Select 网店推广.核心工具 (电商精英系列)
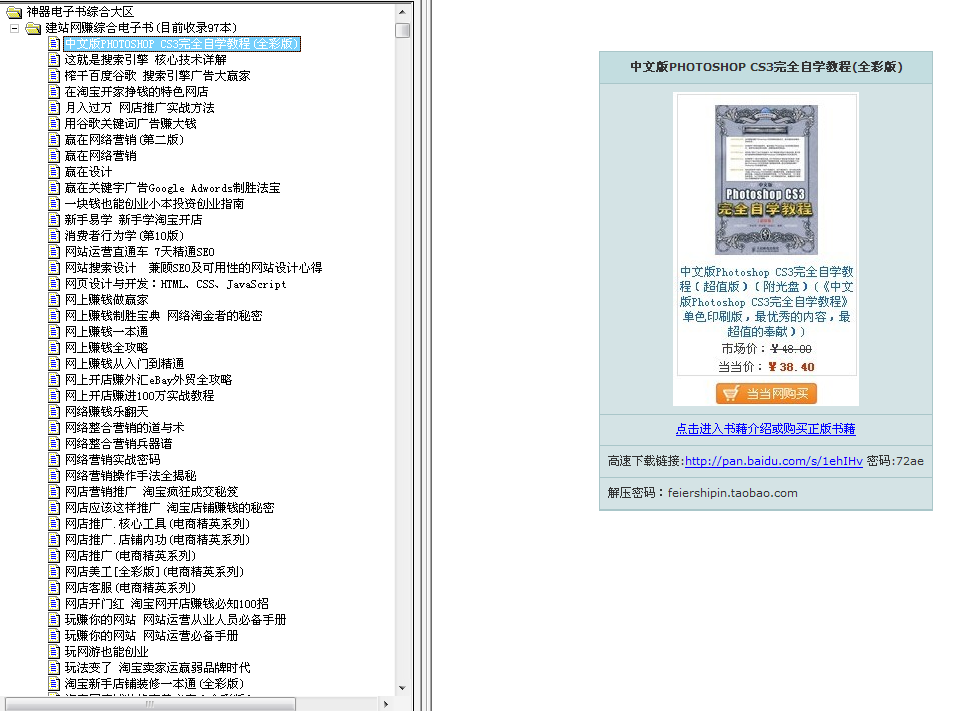 click(x=157, y=524)
